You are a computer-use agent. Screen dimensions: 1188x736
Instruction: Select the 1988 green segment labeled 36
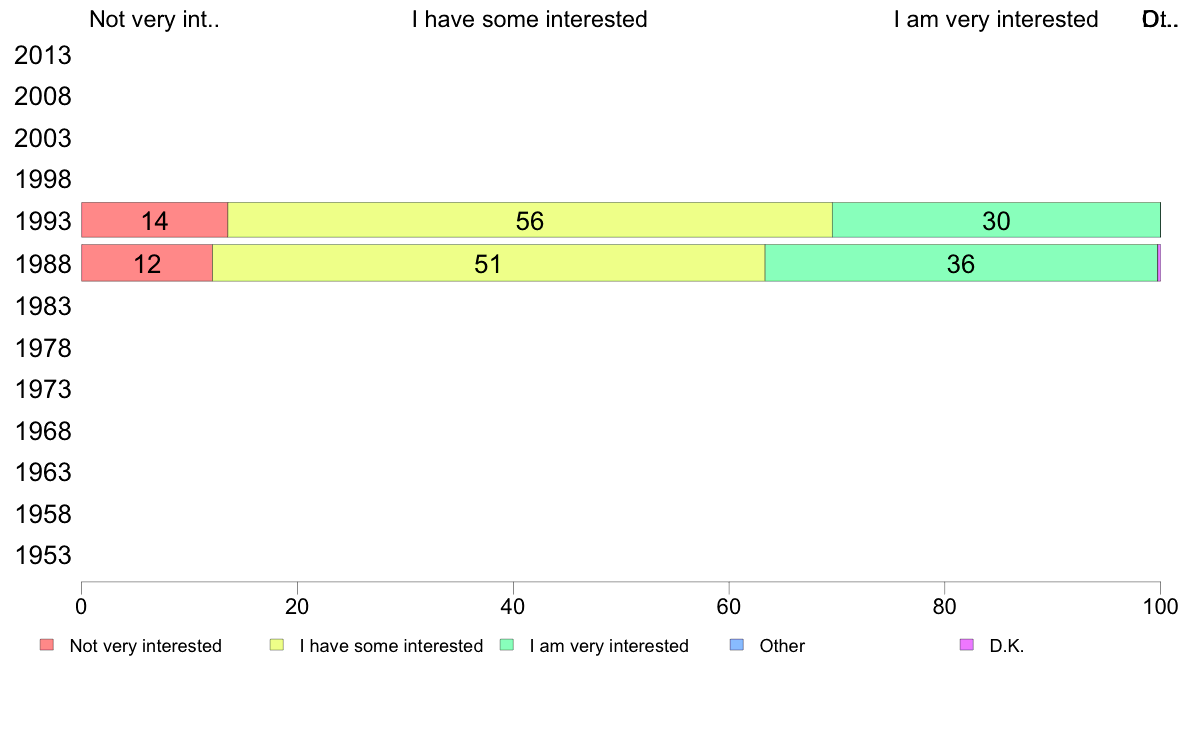(x=961, y=263)
